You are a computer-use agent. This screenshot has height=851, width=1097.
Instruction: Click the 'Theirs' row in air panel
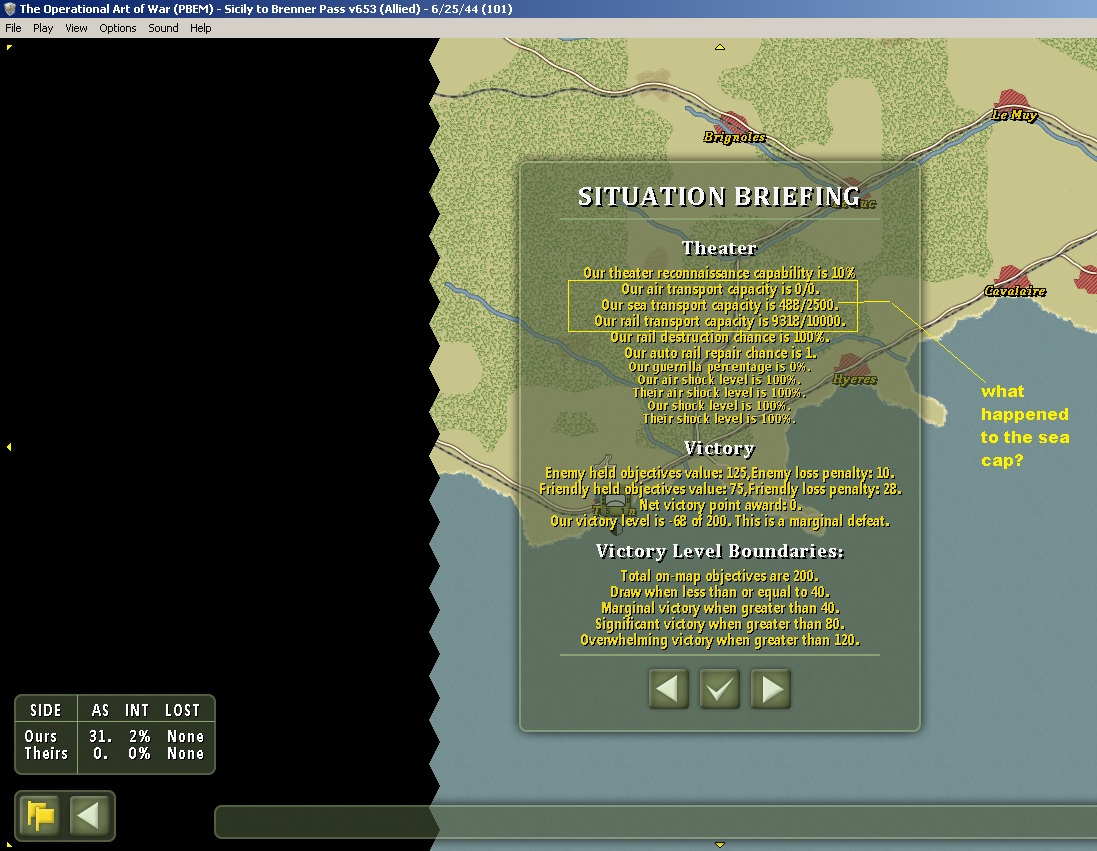(x=114, y=754)
